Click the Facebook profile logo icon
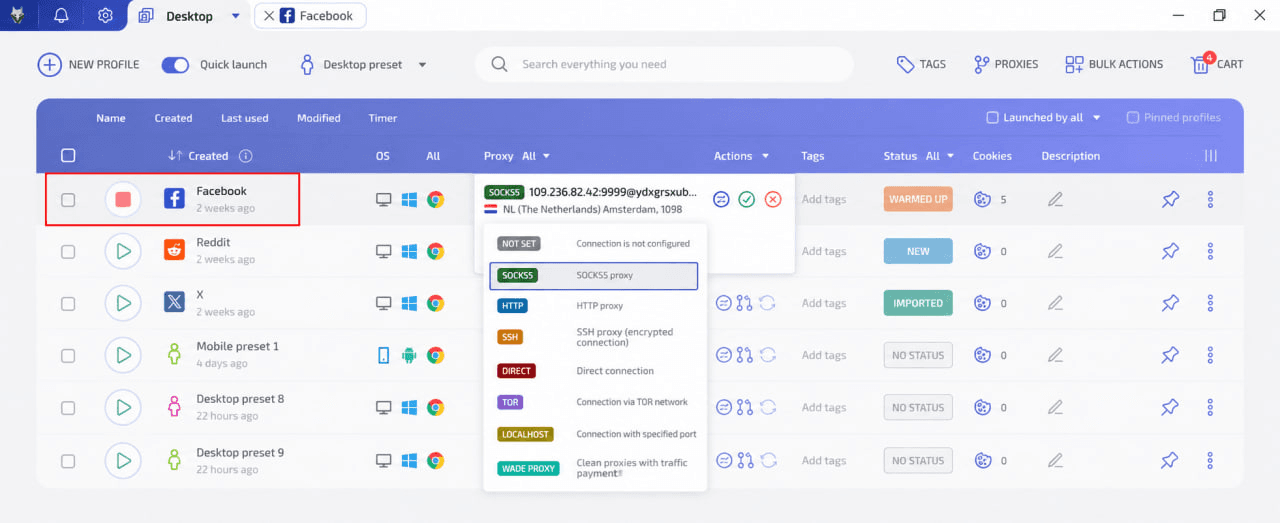This screenshot has height=523, width=1280. click(x=174, y=199)
